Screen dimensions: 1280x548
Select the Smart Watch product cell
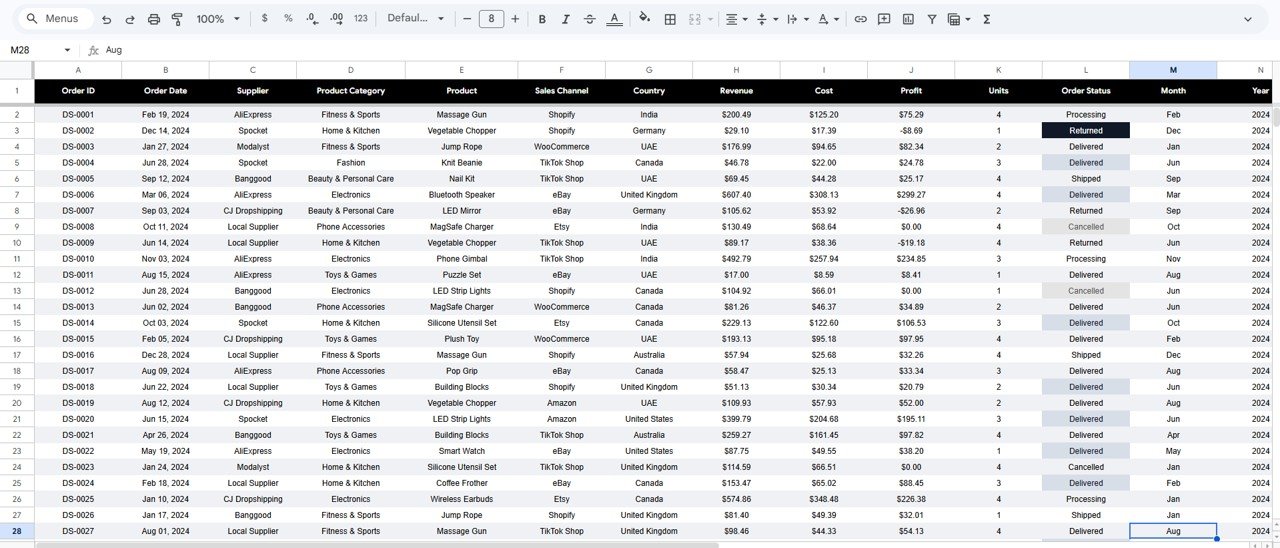pyautogui.click(x=461, y=451)
